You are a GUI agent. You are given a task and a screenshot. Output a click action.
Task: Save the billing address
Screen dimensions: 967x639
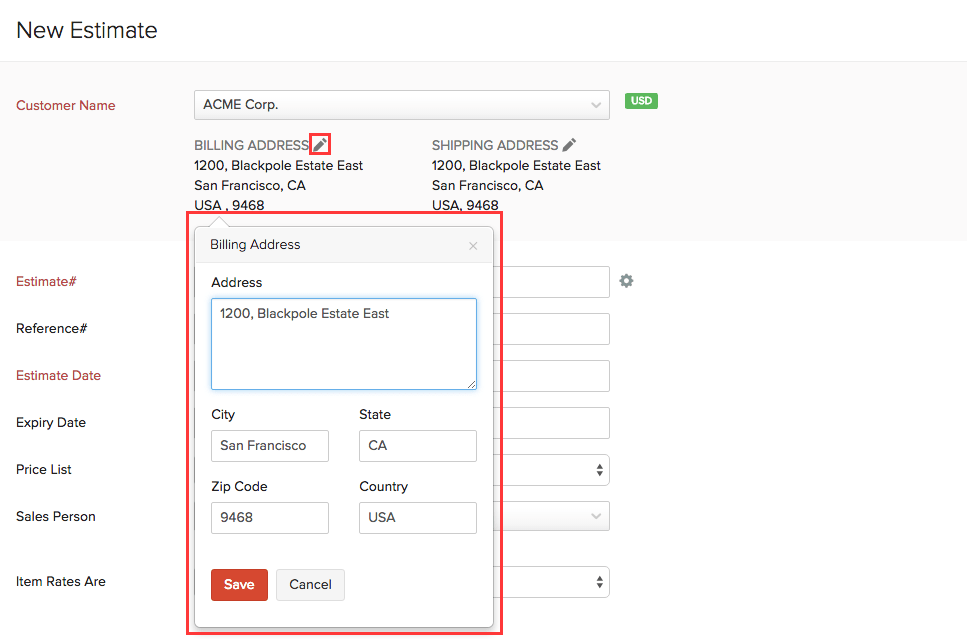(239, 585)
